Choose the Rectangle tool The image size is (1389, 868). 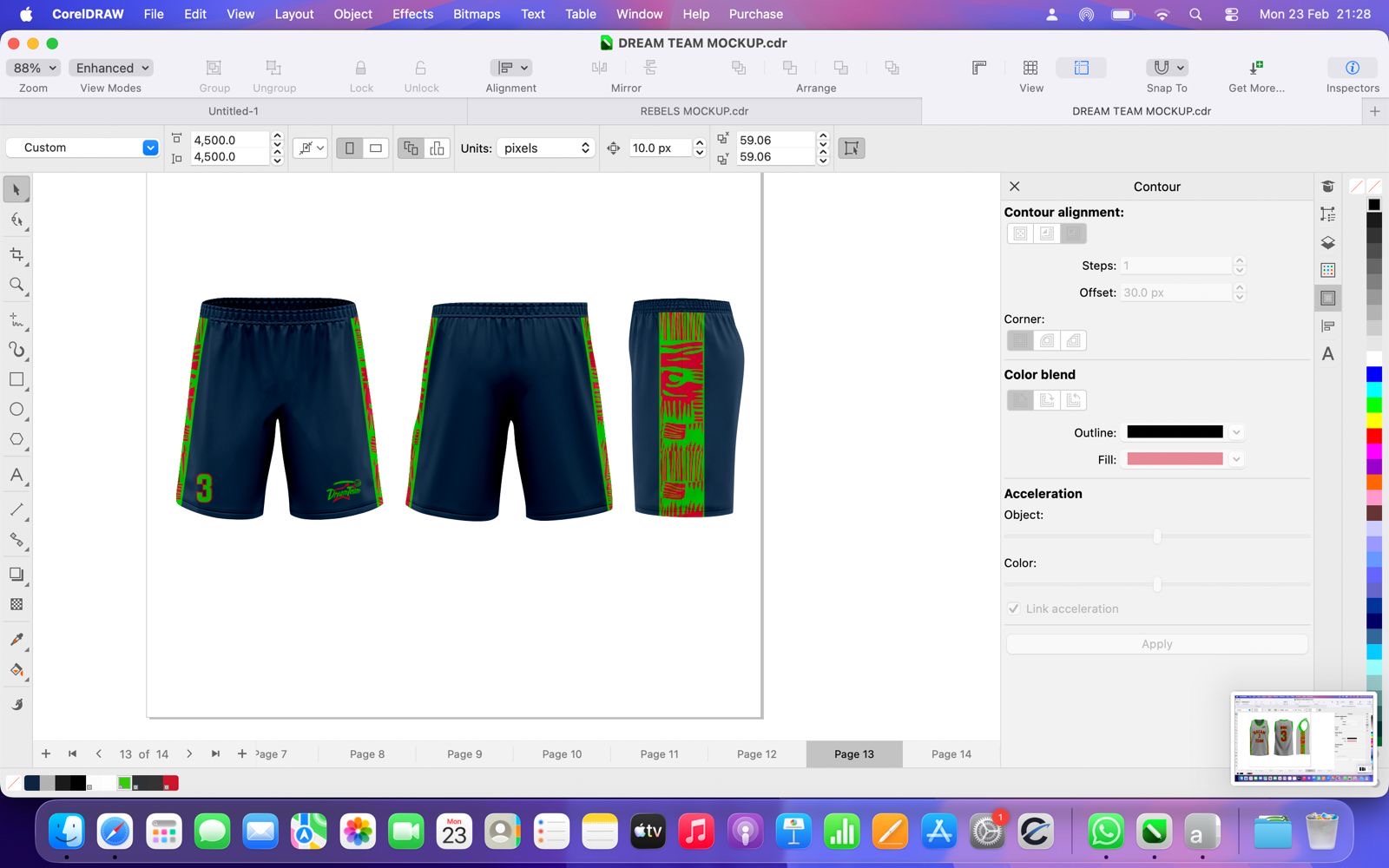pyautogui.click(x=16, y=379)
